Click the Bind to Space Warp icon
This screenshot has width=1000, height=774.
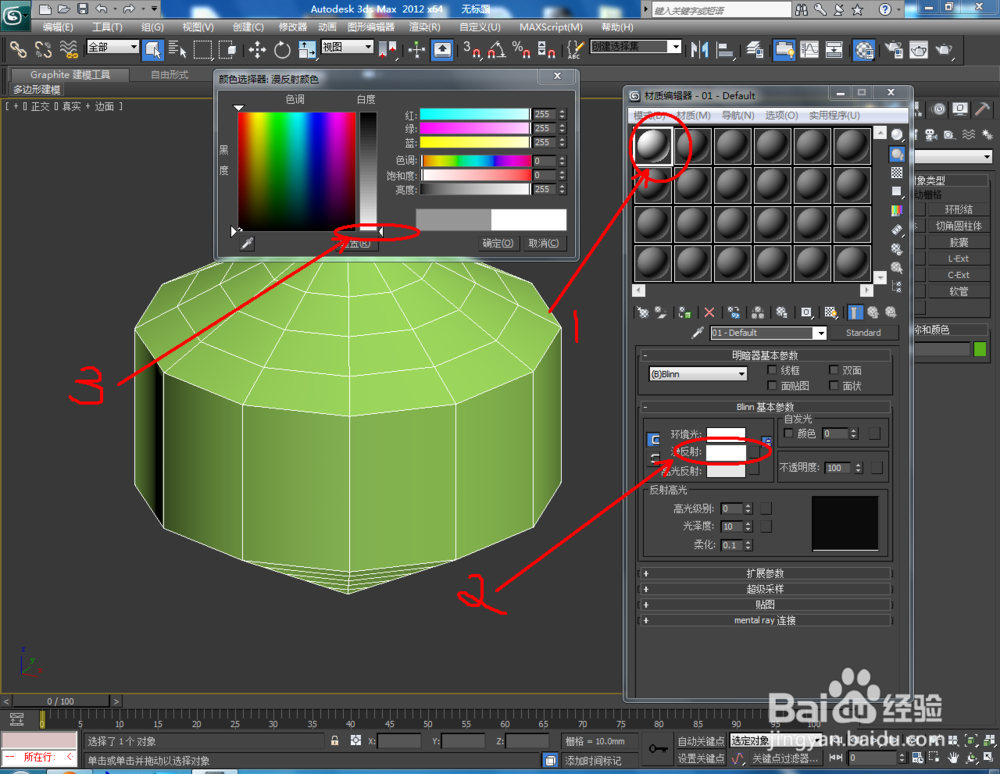tap(68, 49)
